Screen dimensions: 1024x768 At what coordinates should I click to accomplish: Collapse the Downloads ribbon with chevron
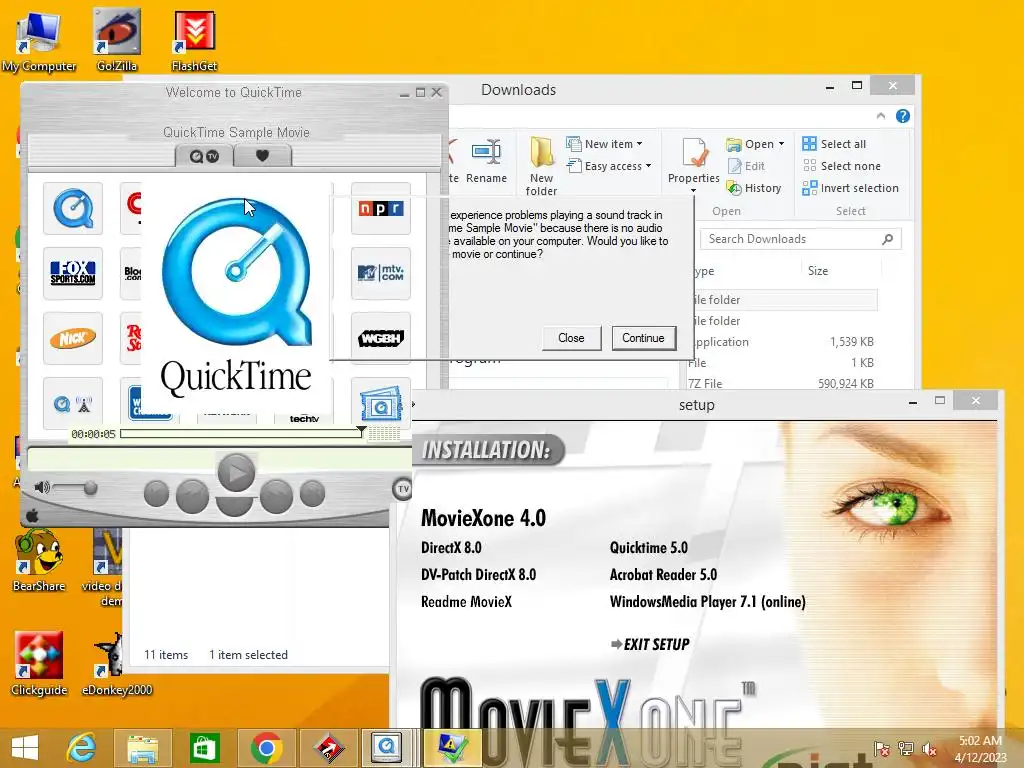(881, 116)
